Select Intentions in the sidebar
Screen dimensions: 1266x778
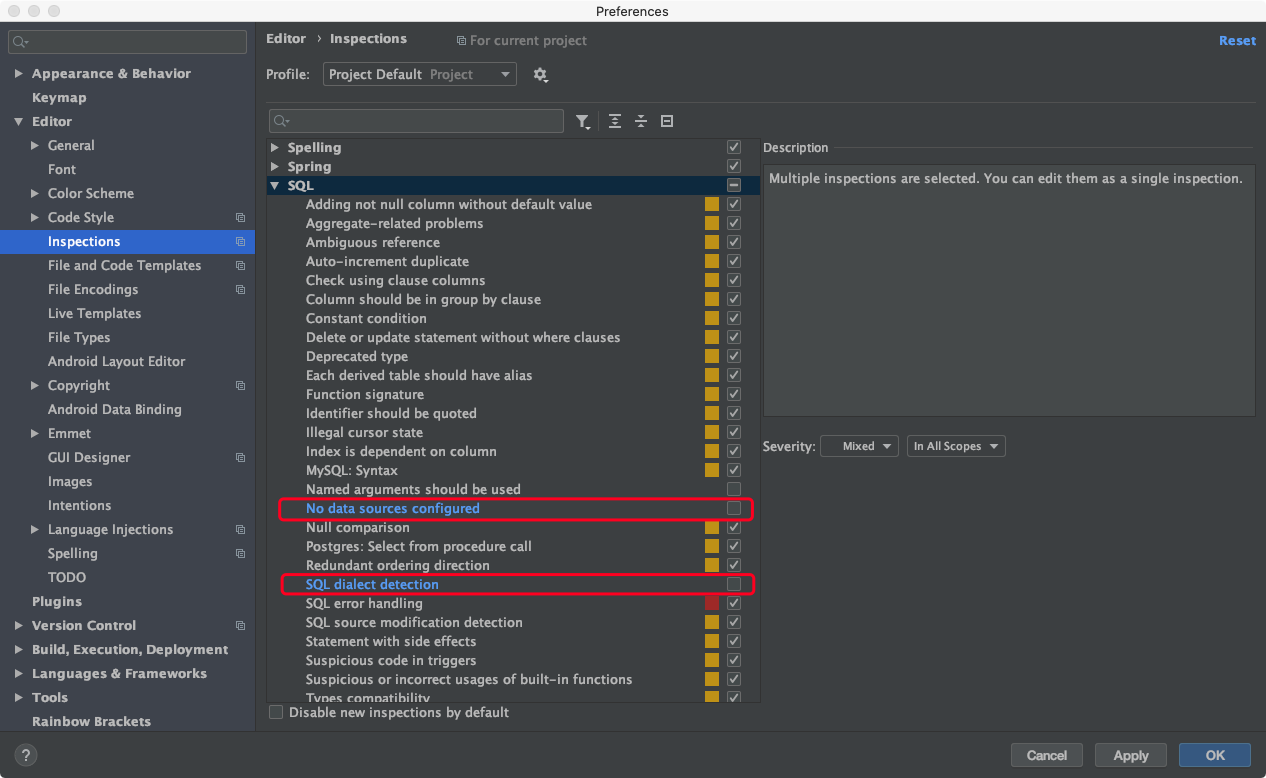click(x=79, y=506)
